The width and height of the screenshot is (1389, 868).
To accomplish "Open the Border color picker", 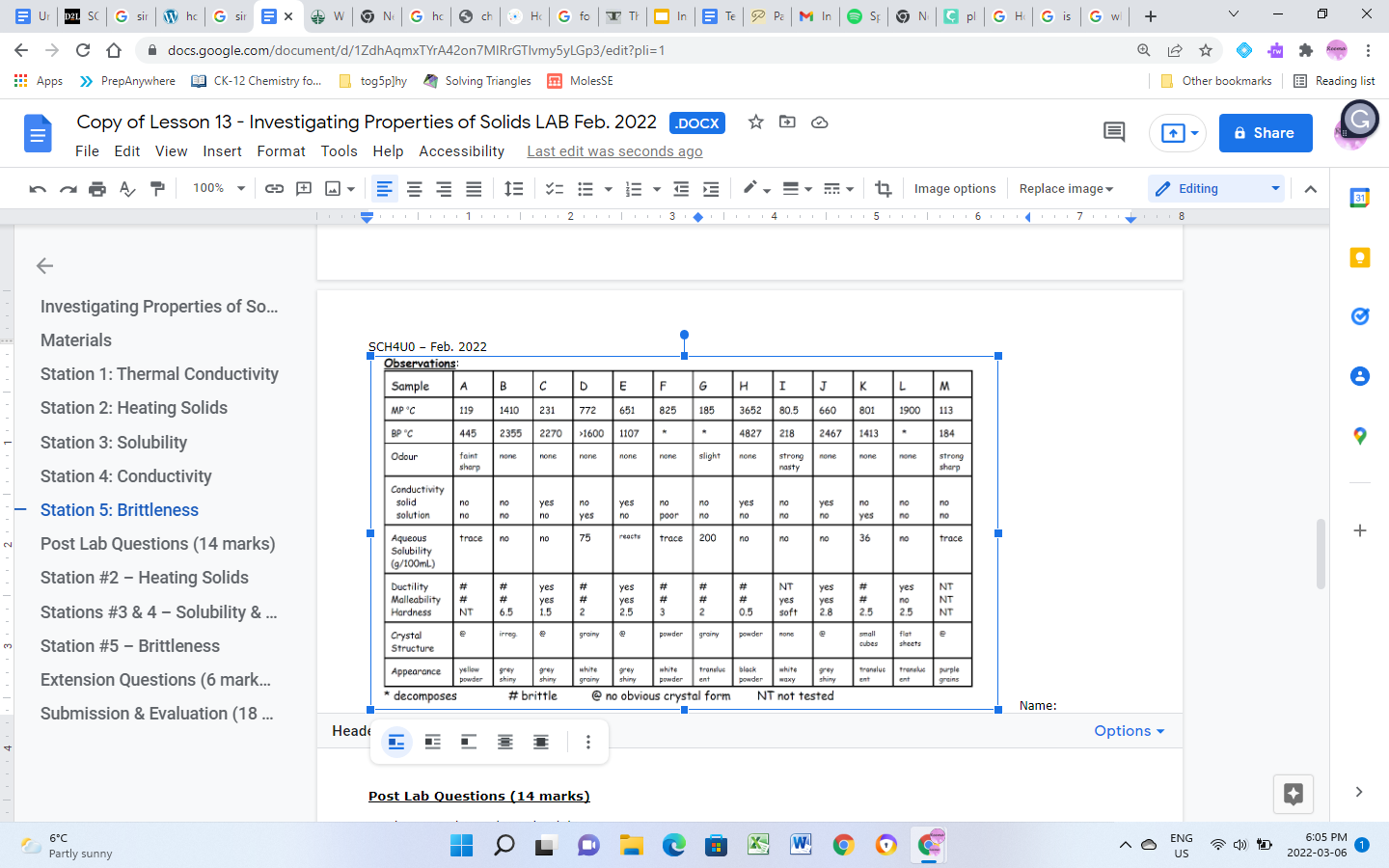I will [755, 189].
